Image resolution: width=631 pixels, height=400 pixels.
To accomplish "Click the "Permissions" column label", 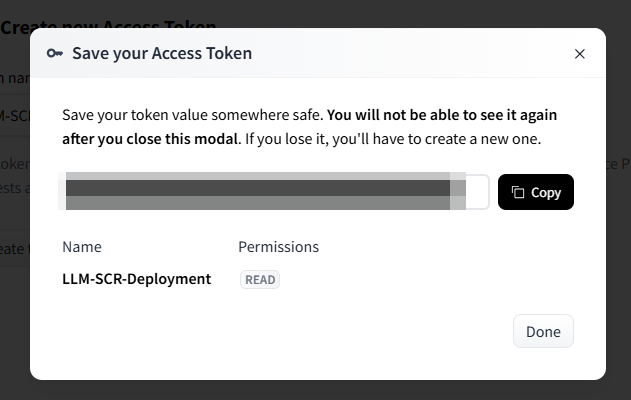I will click(278, 246).
